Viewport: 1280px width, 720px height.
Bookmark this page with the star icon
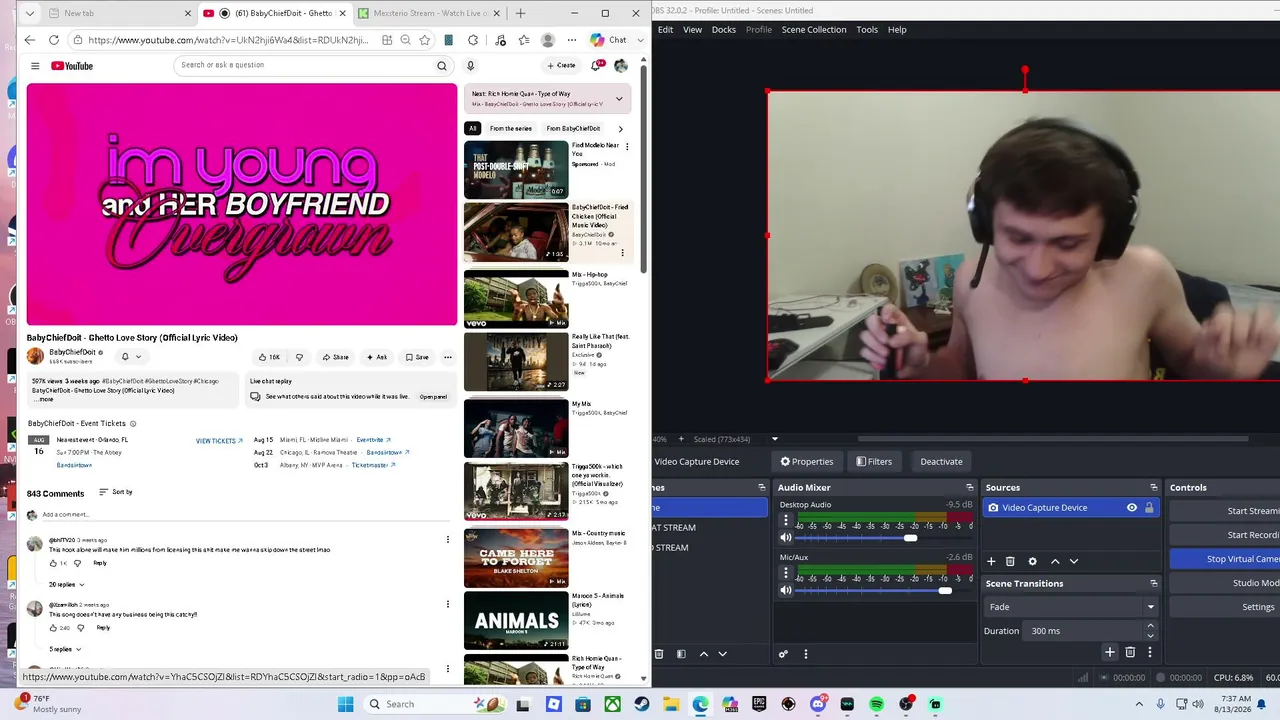coord(425,40)
